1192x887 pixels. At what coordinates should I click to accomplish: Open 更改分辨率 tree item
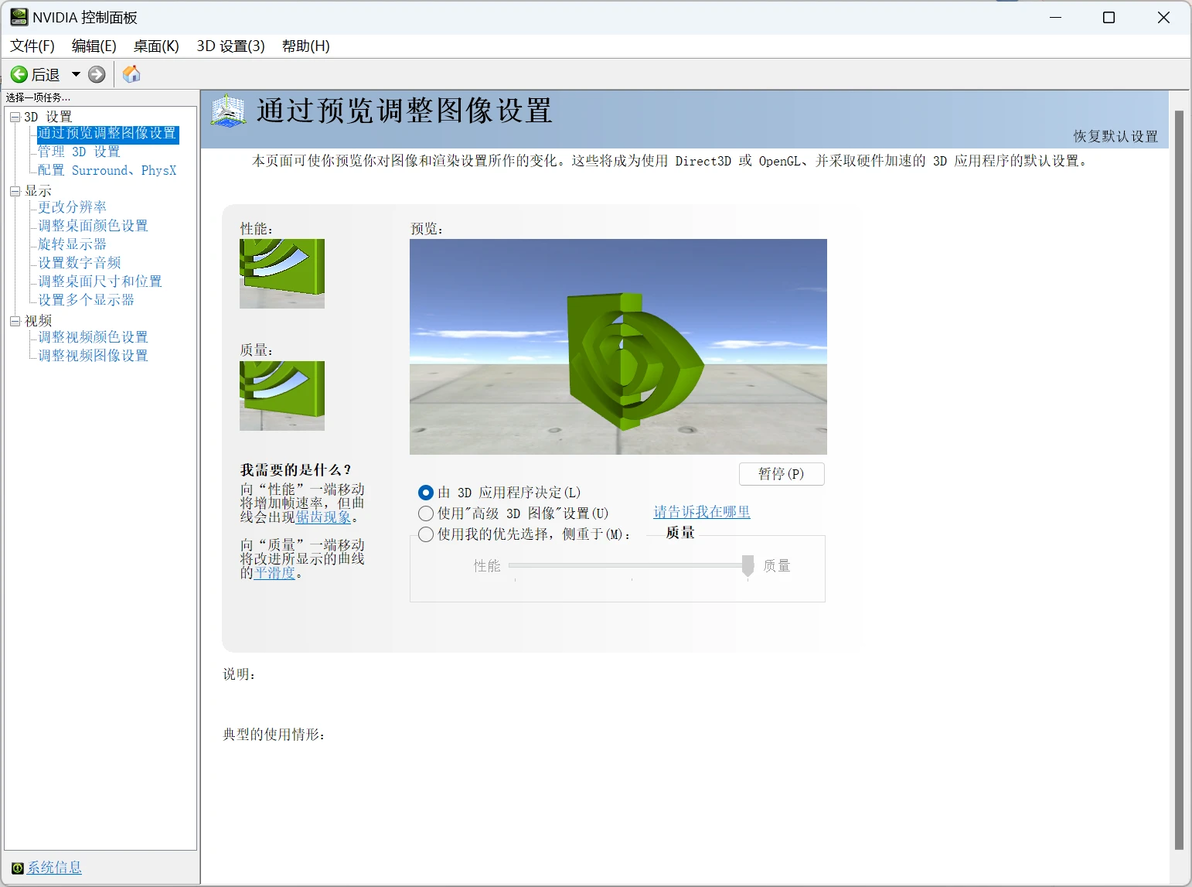pos(72,207)
